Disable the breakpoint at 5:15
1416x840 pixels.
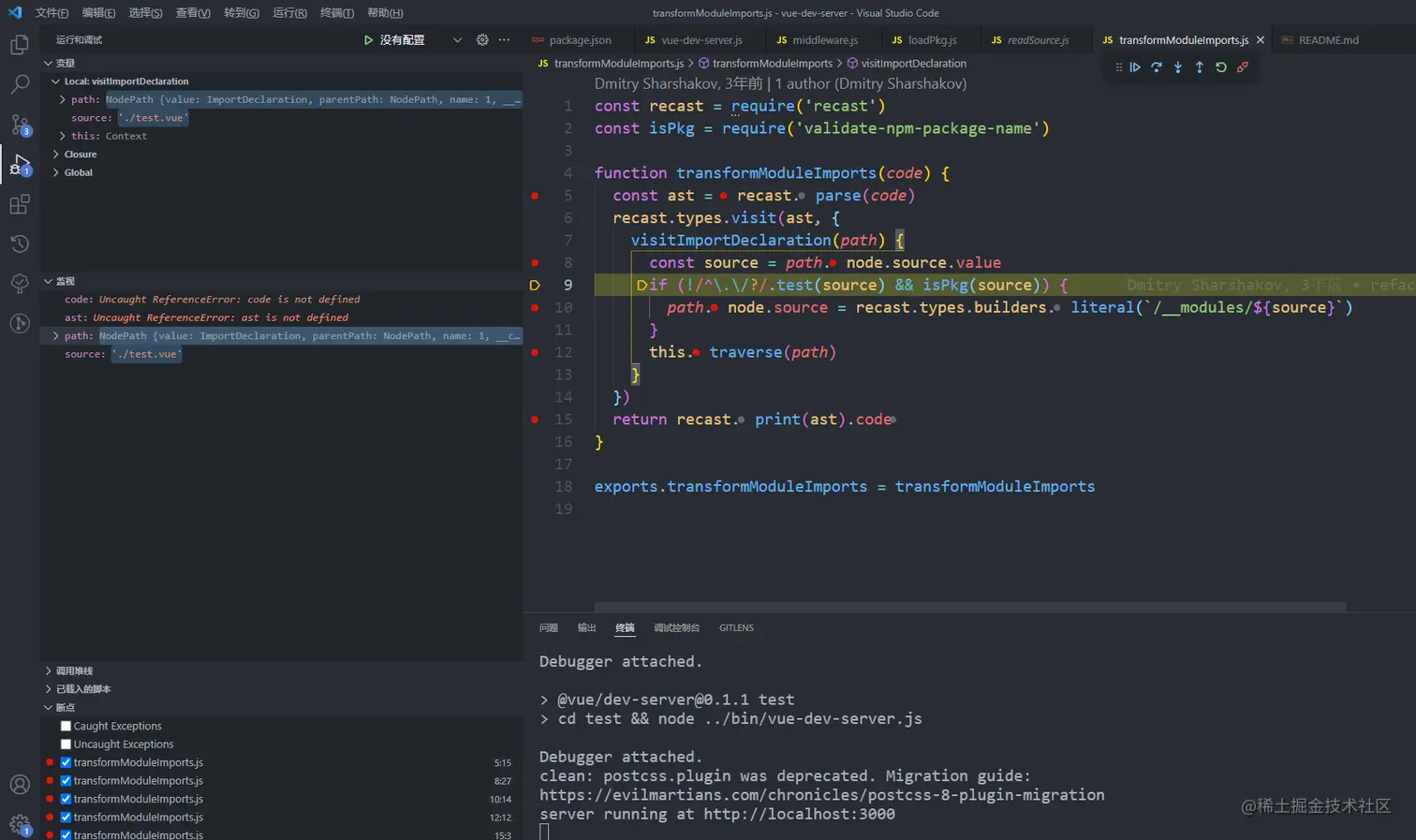(x=66, y=762)
